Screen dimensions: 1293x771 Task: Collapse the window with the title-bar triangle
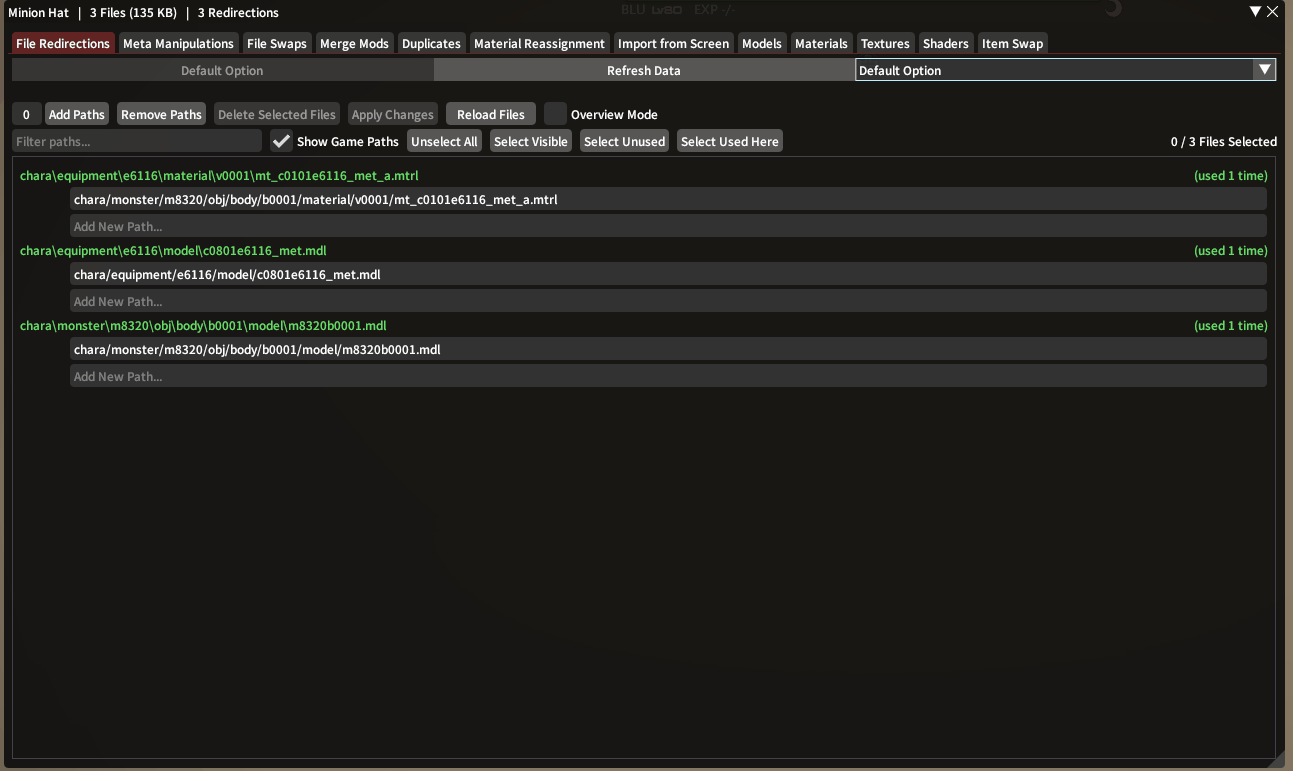1256,12
